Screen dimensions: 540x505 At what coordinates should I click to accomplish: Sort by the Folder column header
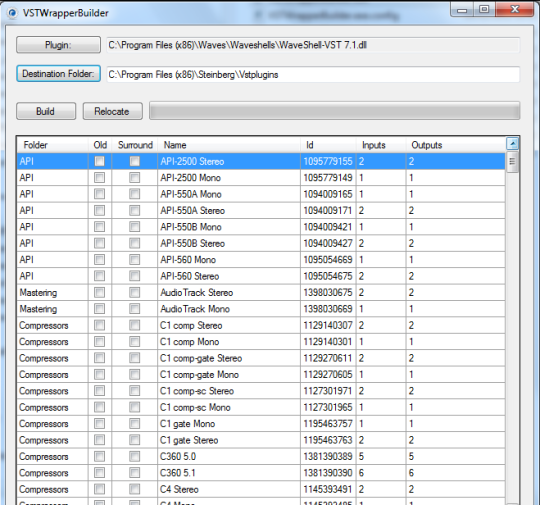click(x=52, y=145)
